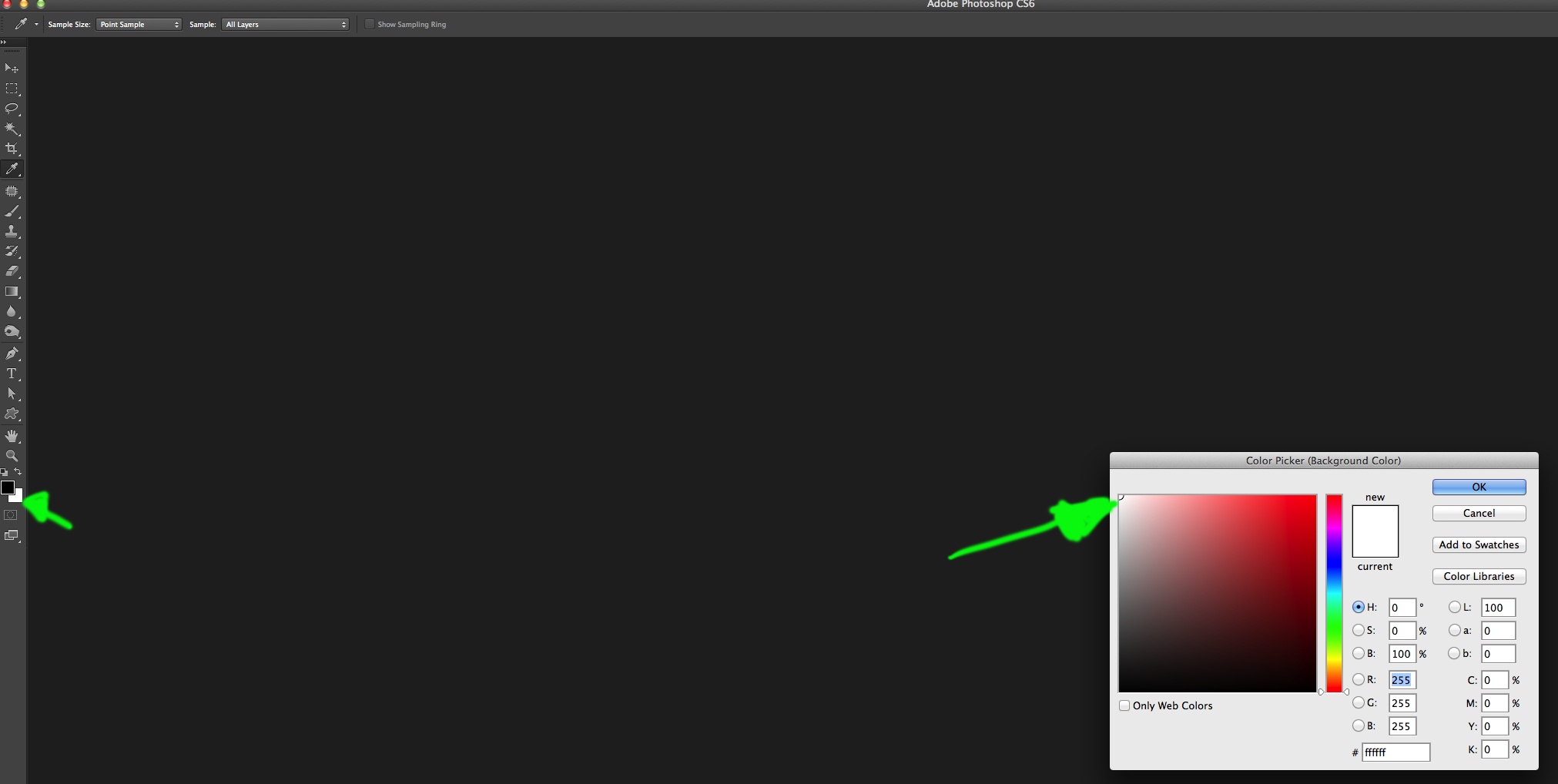Select the Clone Stamp tool
This screenshot has height=784, width=1558.
[x=12, y=231]
